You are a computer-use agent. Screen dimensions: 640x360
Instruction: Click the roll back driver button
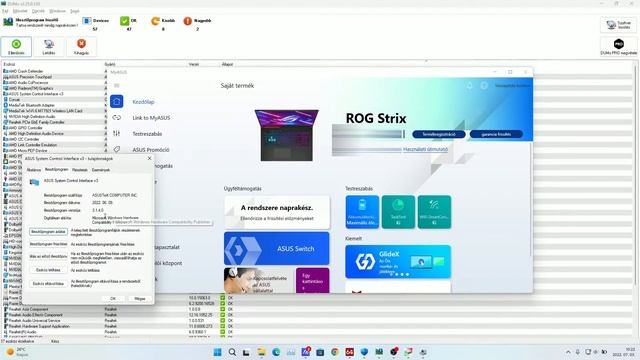48,256
